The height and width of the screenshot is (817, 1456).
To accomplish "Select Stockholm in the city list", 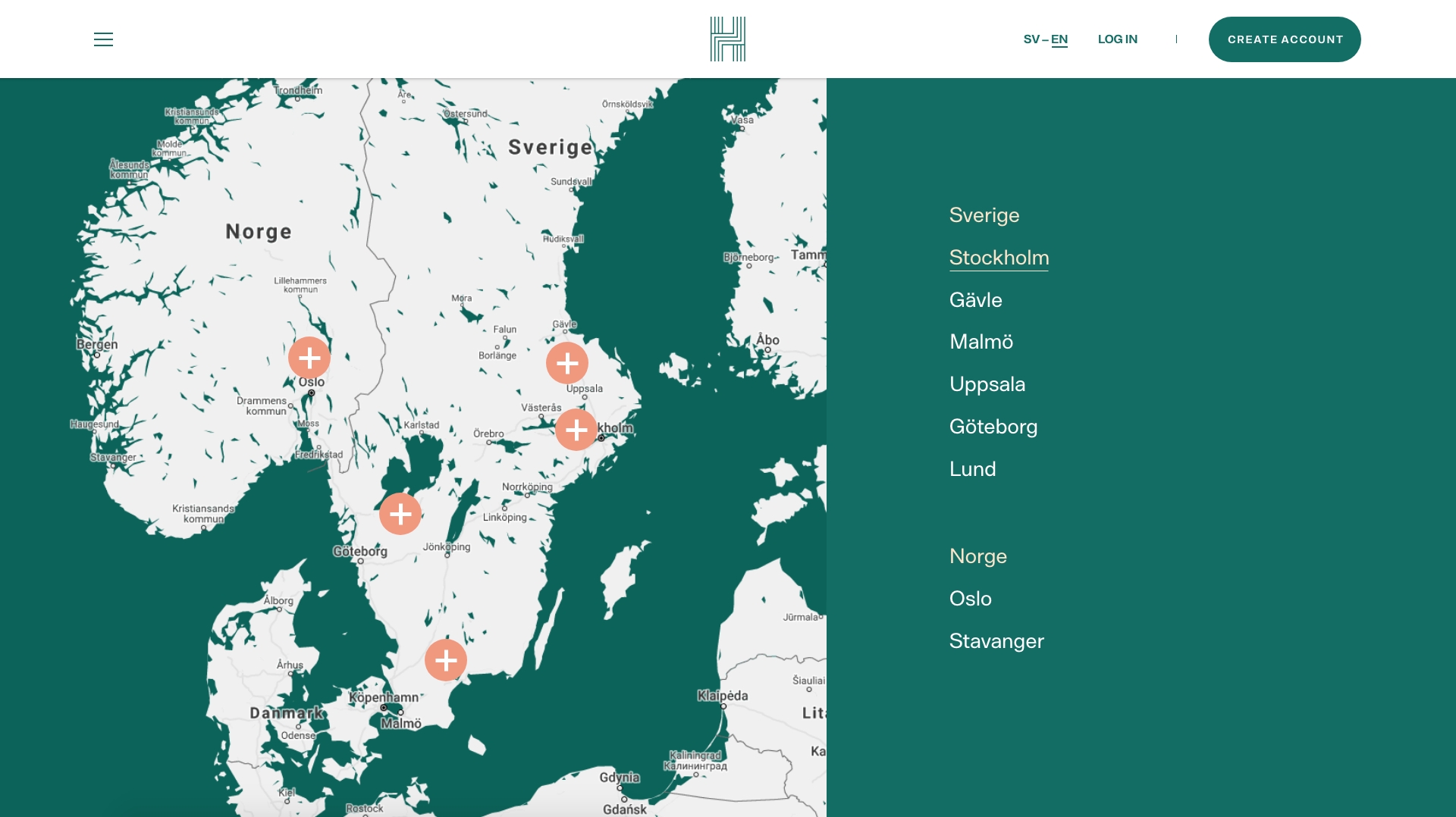I will (999, 258).
